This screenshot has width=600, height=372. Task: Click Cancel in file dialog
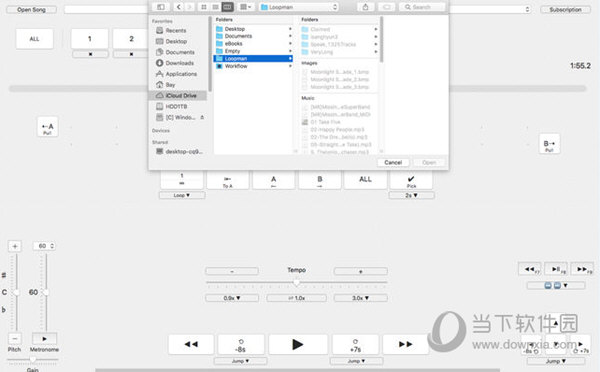click(393, 163)
